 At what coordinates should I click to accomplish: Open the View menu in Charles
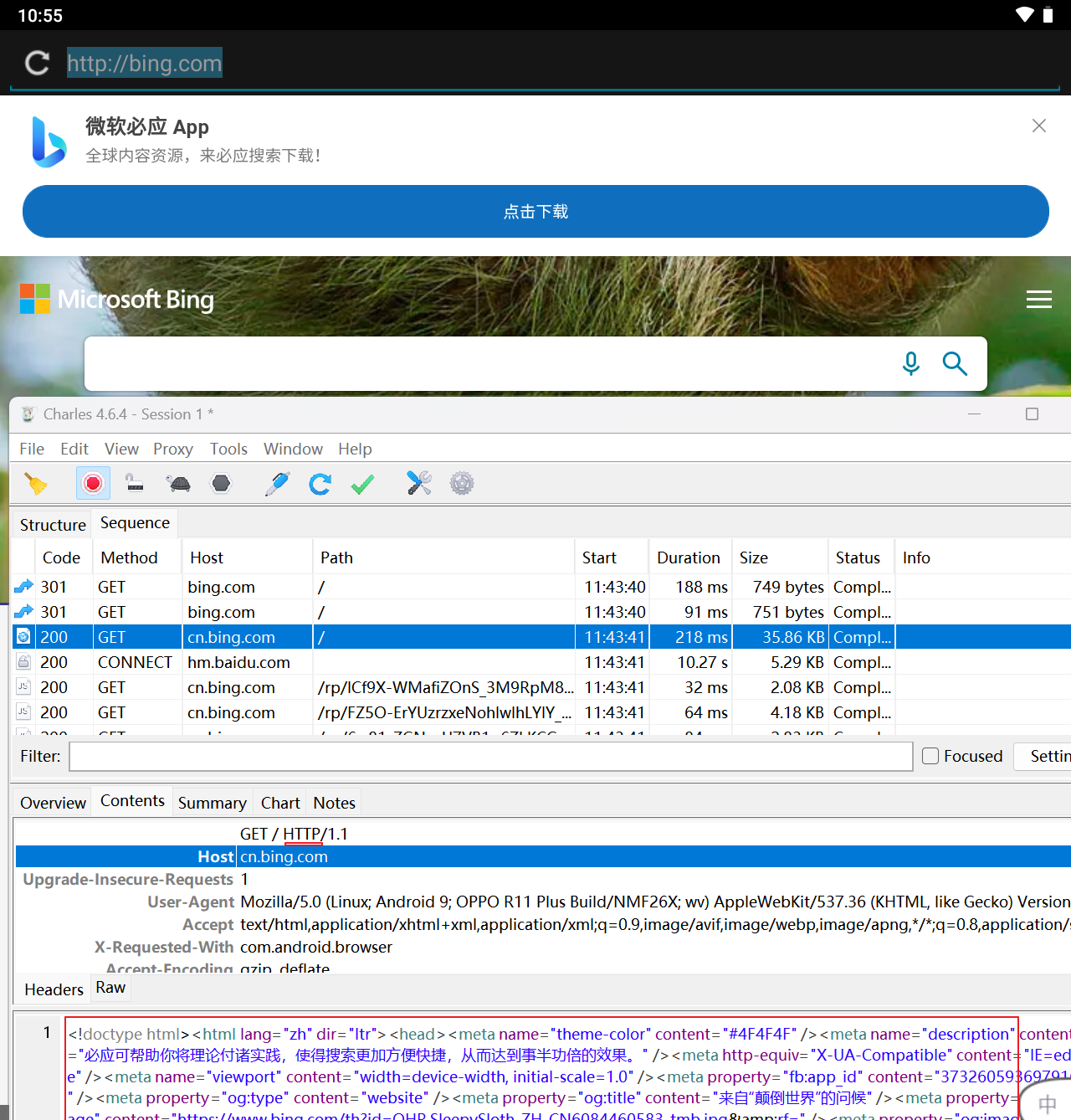121,449
